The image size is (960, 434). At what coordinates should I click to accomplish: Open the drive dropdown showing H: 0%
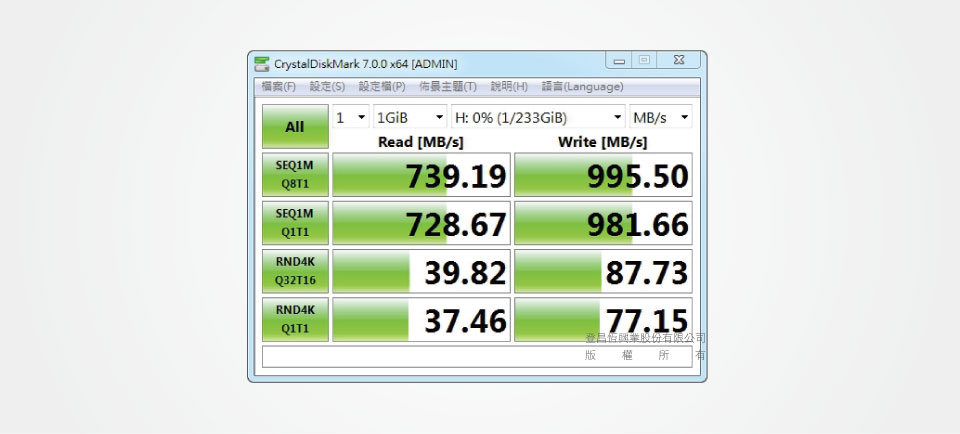(538, 117)
